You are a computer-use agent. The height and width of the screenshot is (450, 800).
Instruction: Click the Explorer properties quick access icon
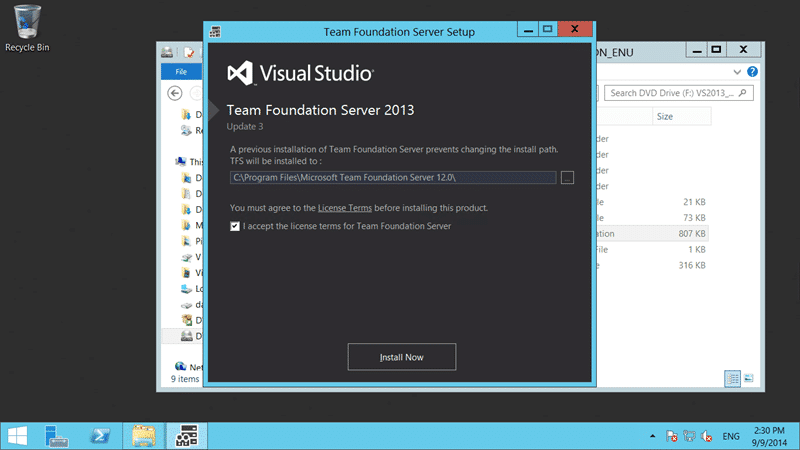coord(189,52)
